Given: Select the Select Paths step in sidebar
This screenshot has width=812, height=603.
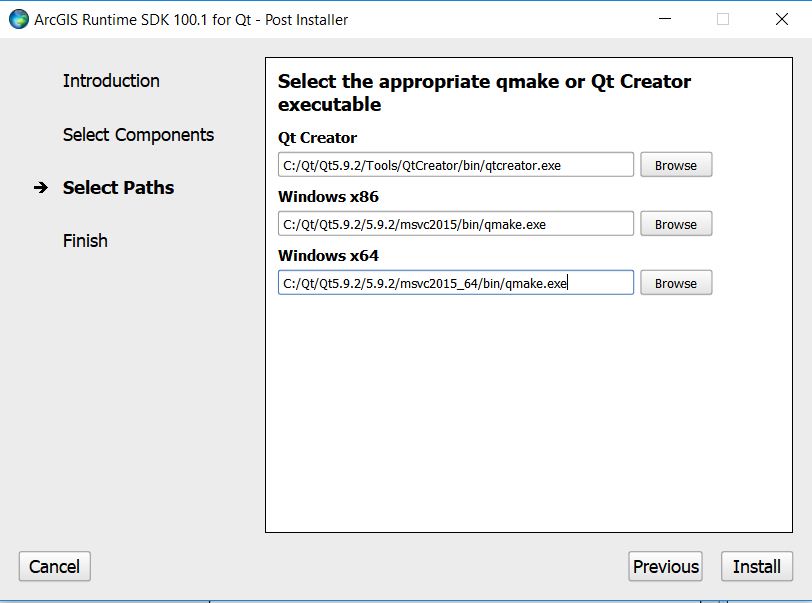Looking at the screenshot, I should [x=118, y=188].
